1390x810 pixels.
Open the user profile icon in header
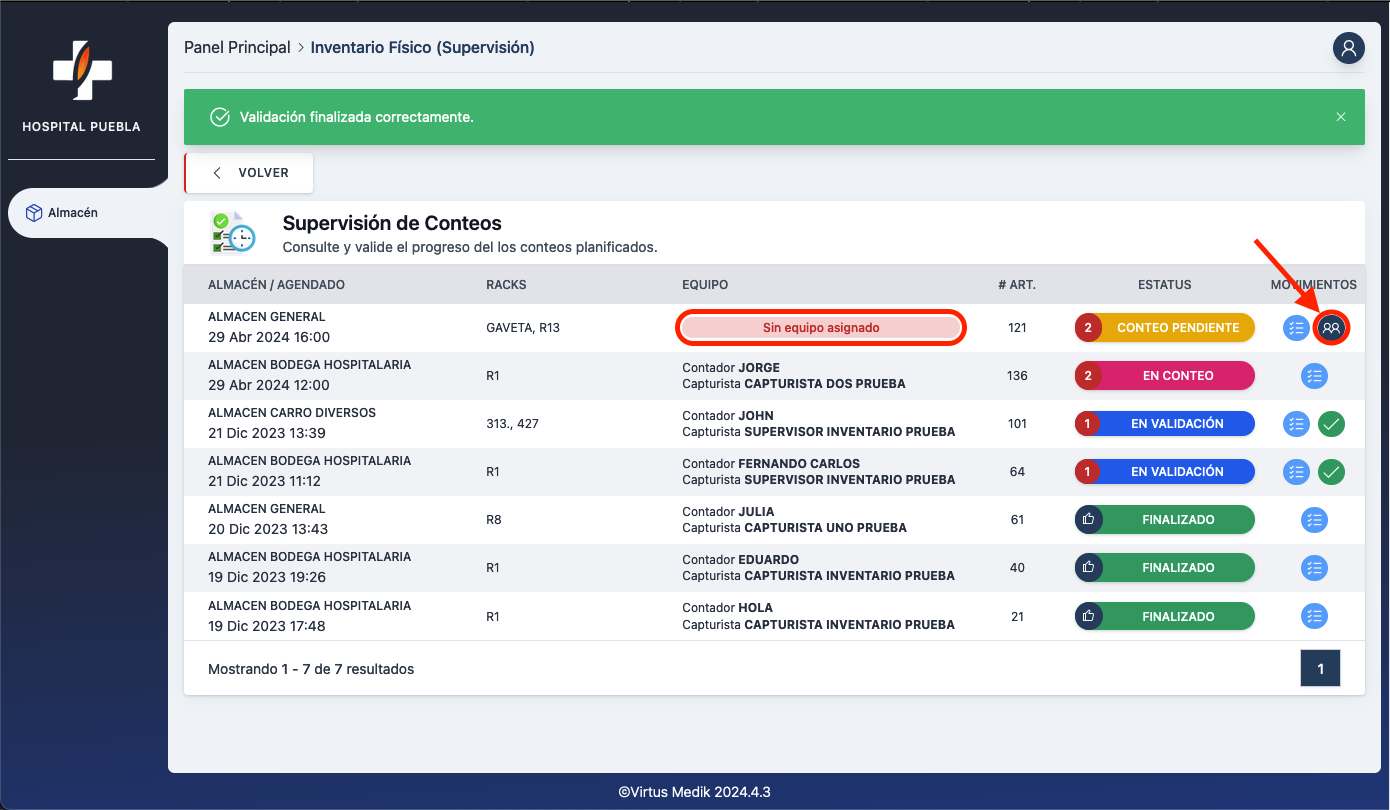(x=1349, y=48)
